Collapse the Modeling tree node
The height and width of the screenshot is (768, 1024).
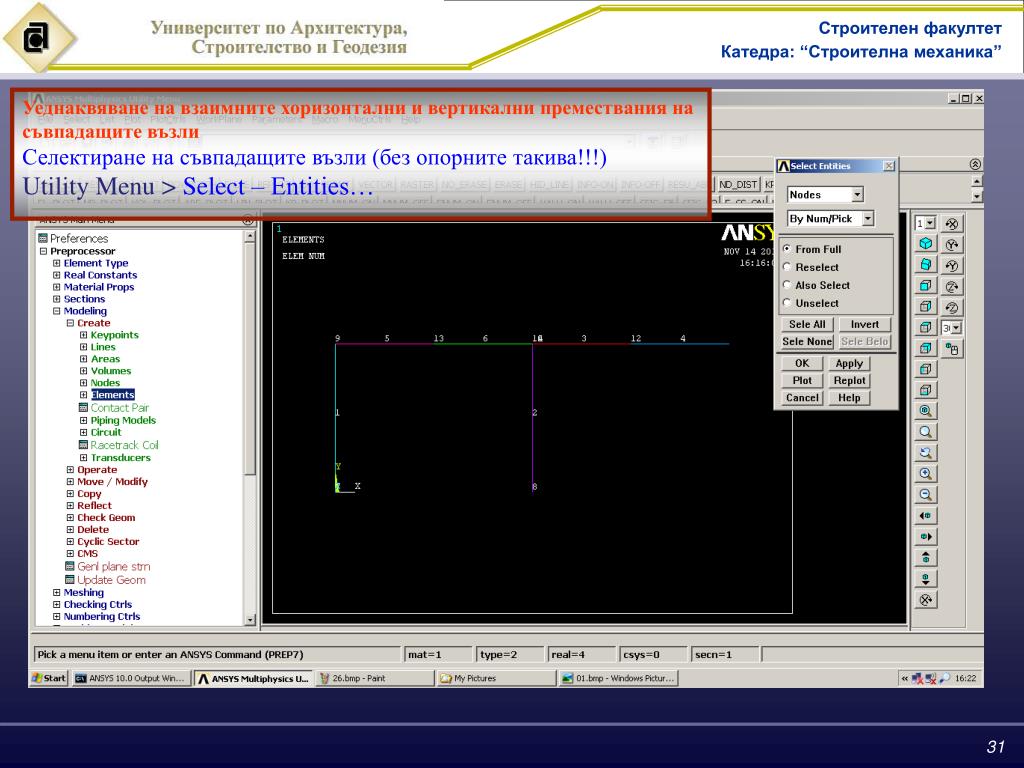click(x=57, y=311)
